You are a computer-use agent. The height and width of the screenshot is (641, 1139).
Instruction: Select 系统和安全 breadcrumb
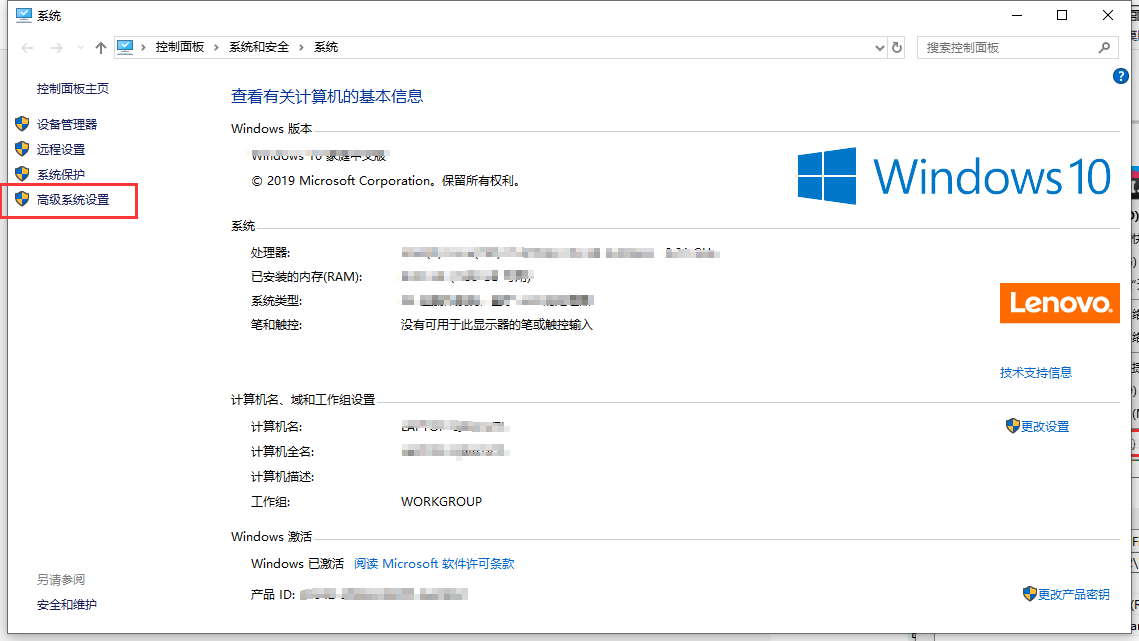259,47
